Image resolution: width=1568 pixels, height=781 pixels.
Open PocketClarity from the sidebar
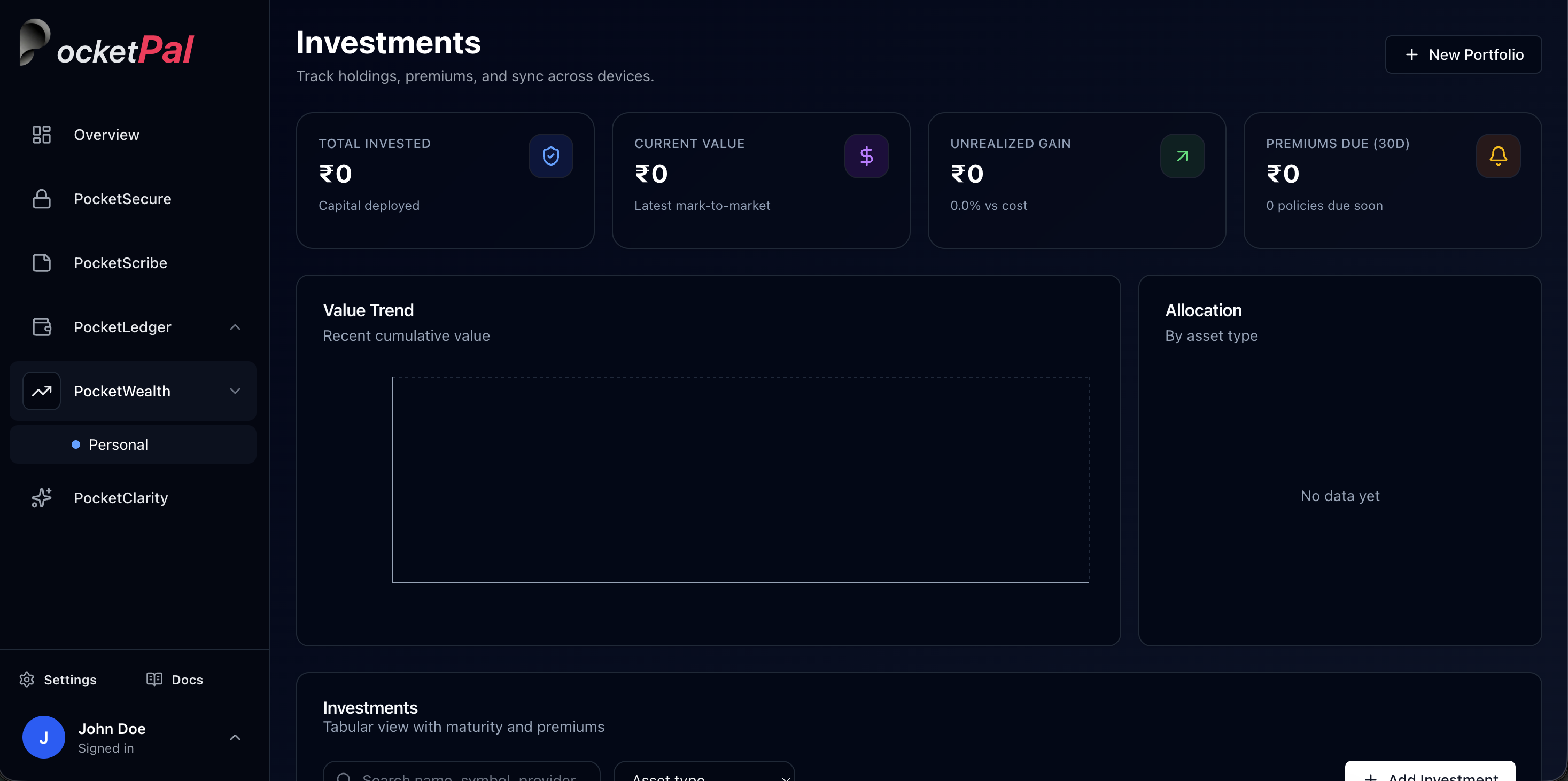click(x=133, y=497)
